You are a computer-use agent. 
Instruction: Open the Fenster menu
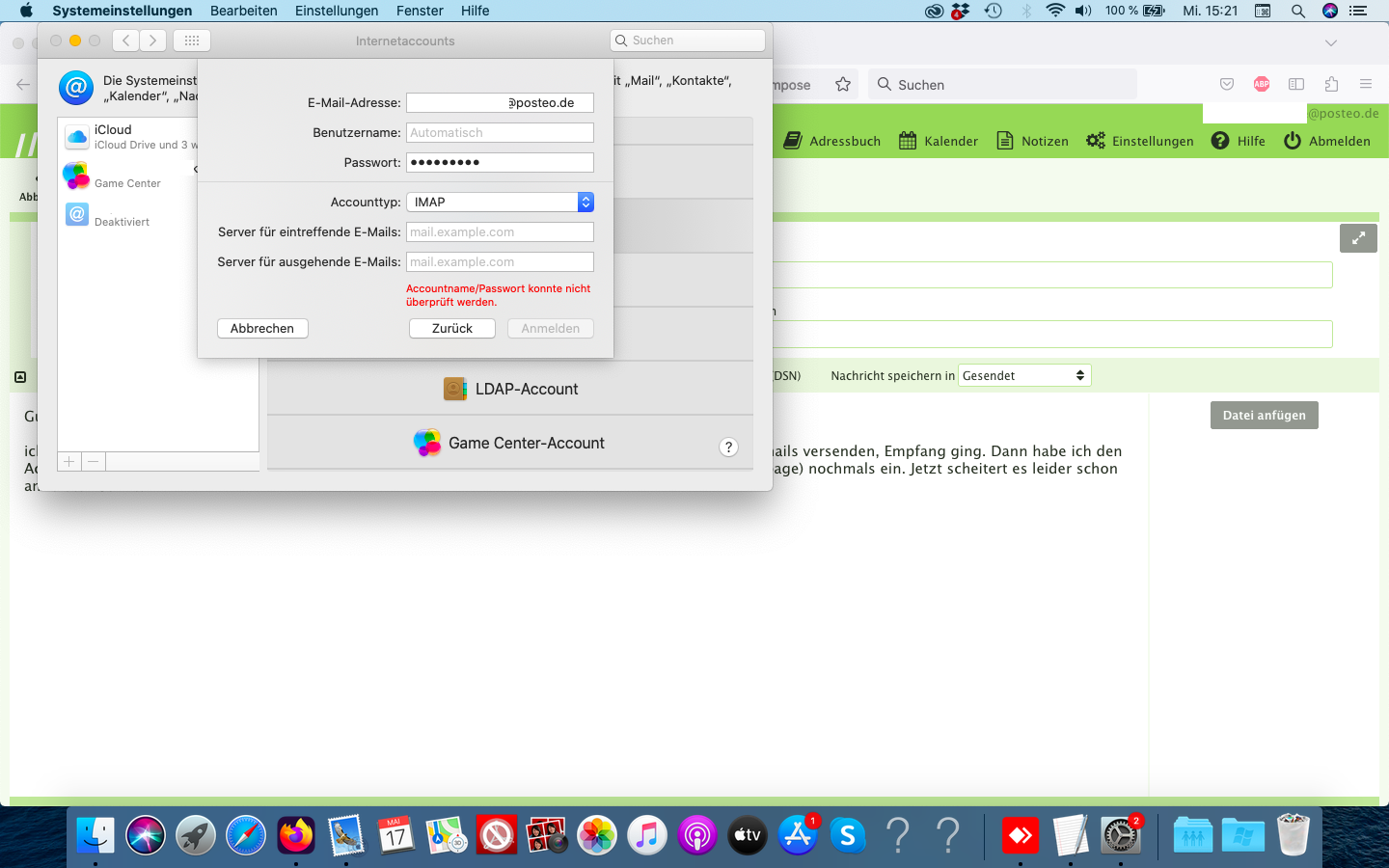pyautogui.click(x=420, y=11)
